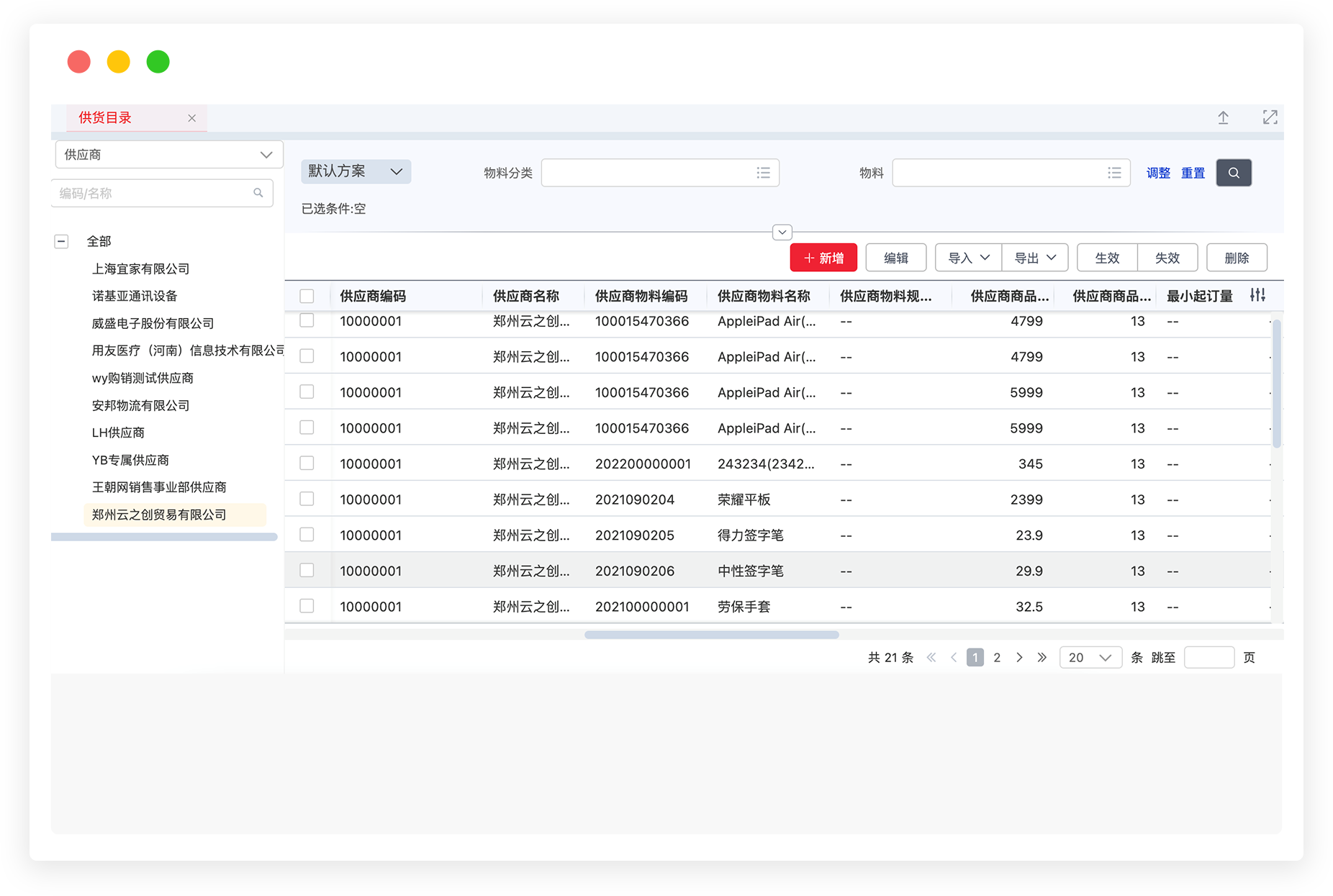The width and height of the screenshot is (1333, 896).
Task: Open the 导出 dropdown button
Action: click(x=1035, y=258)
